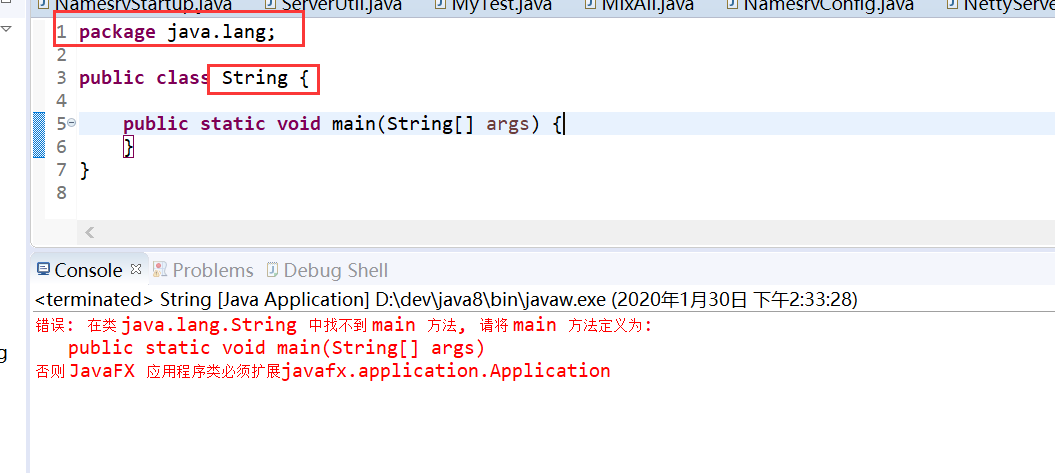Click line number 8 in the gutter
1055x473 pixels.
pos(62,193)
